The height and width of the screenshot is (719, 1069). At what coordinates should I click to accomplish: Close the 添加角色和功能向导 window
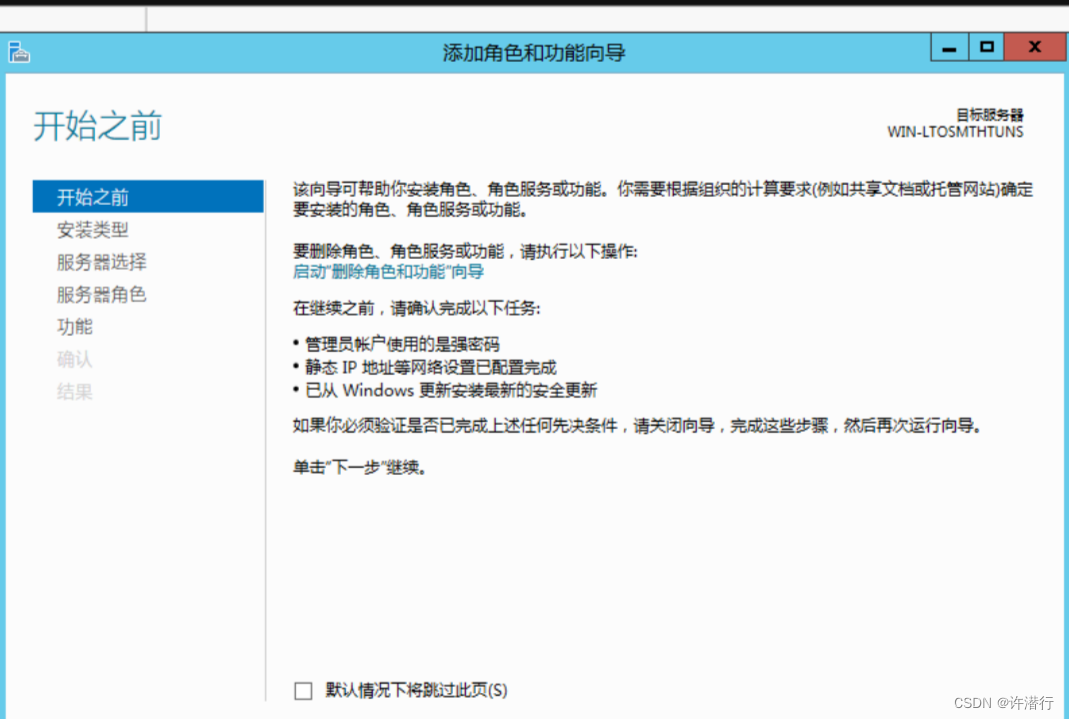click(1034, 47)
